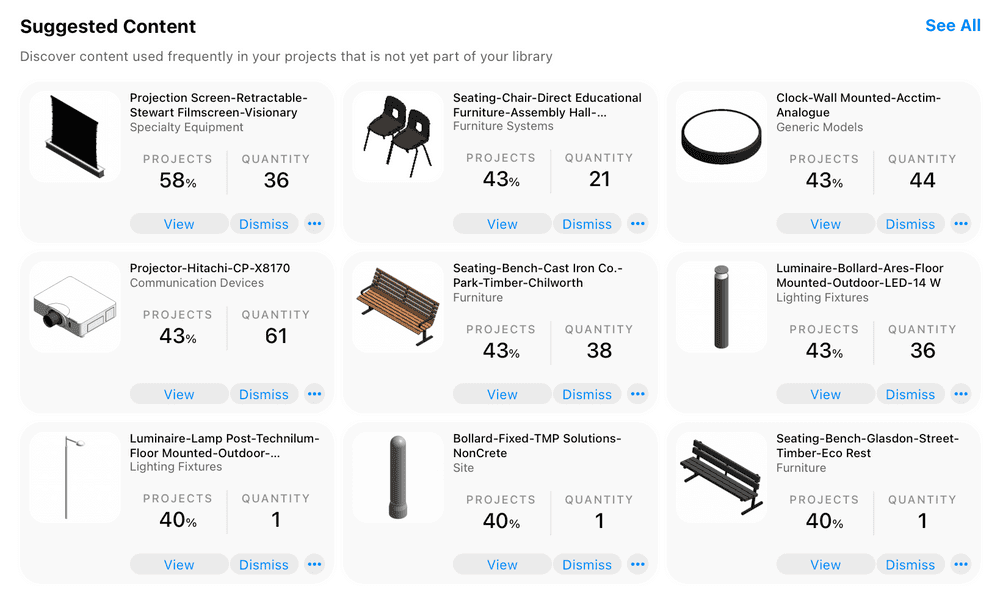View the Luminaire-Lamp Post-Technilum item

click(178, 564)
